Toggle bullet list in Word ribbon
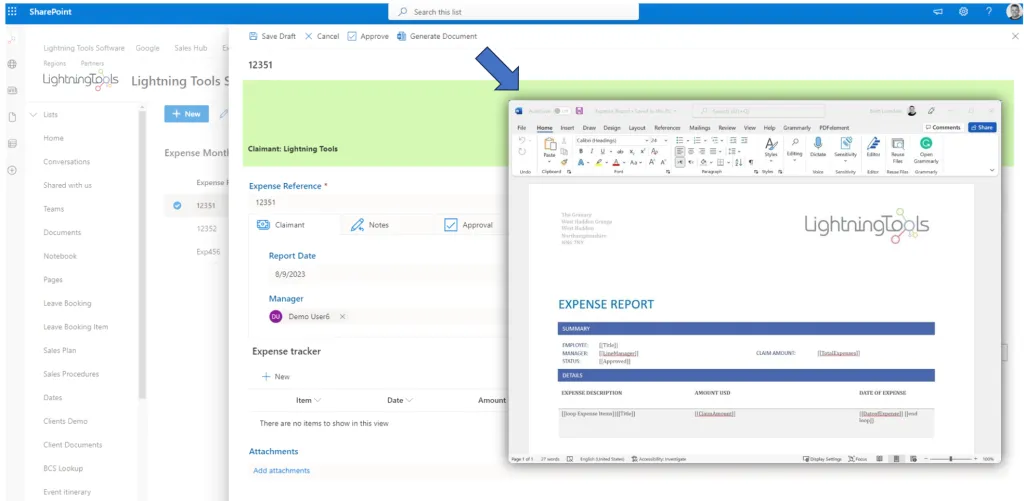The width and height of the screenshot is (1024, 501). coord(680,140)
